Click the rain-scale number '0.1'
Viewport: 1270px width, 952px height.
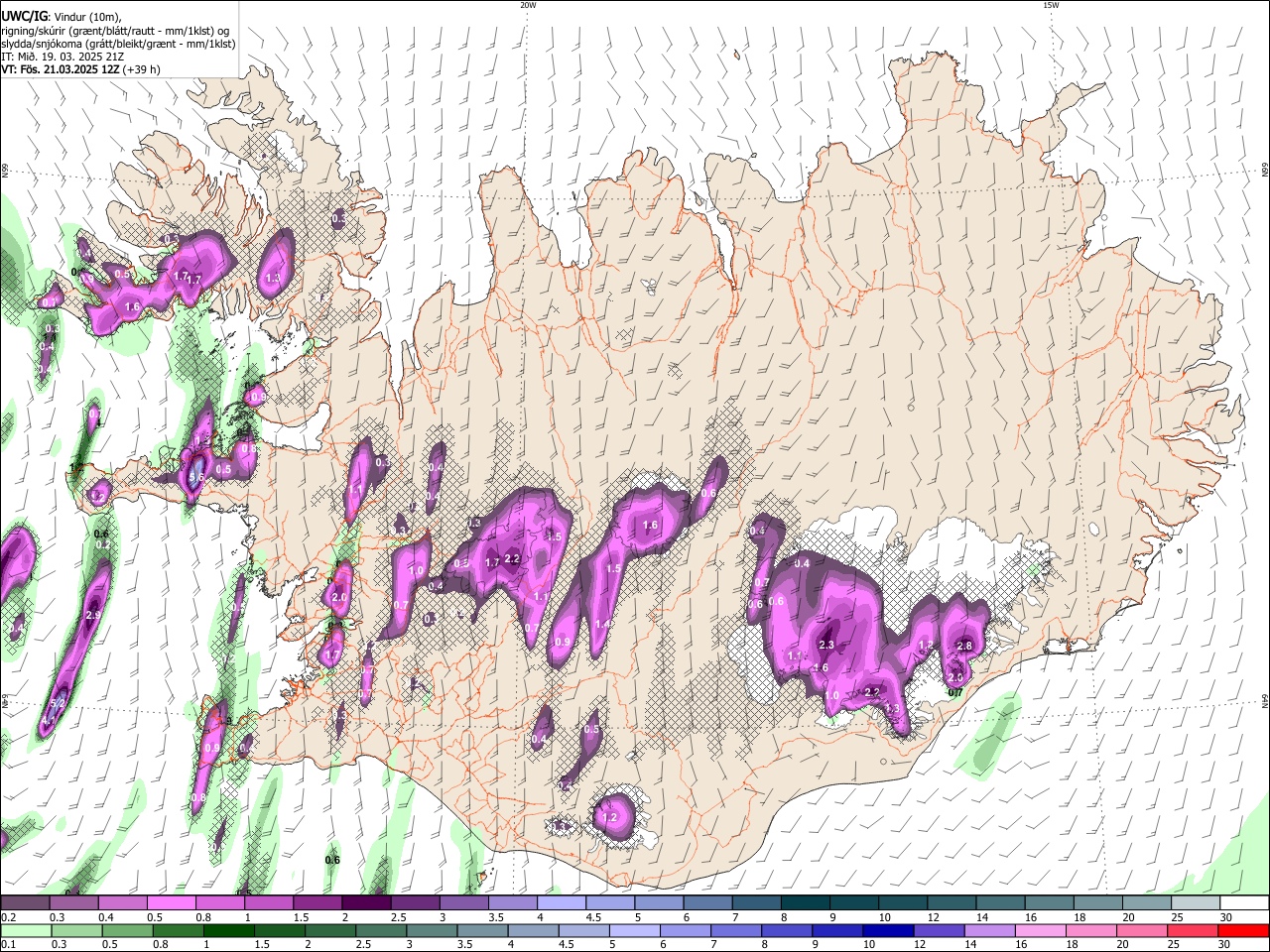pyautogui.click(x=7, y=944)
